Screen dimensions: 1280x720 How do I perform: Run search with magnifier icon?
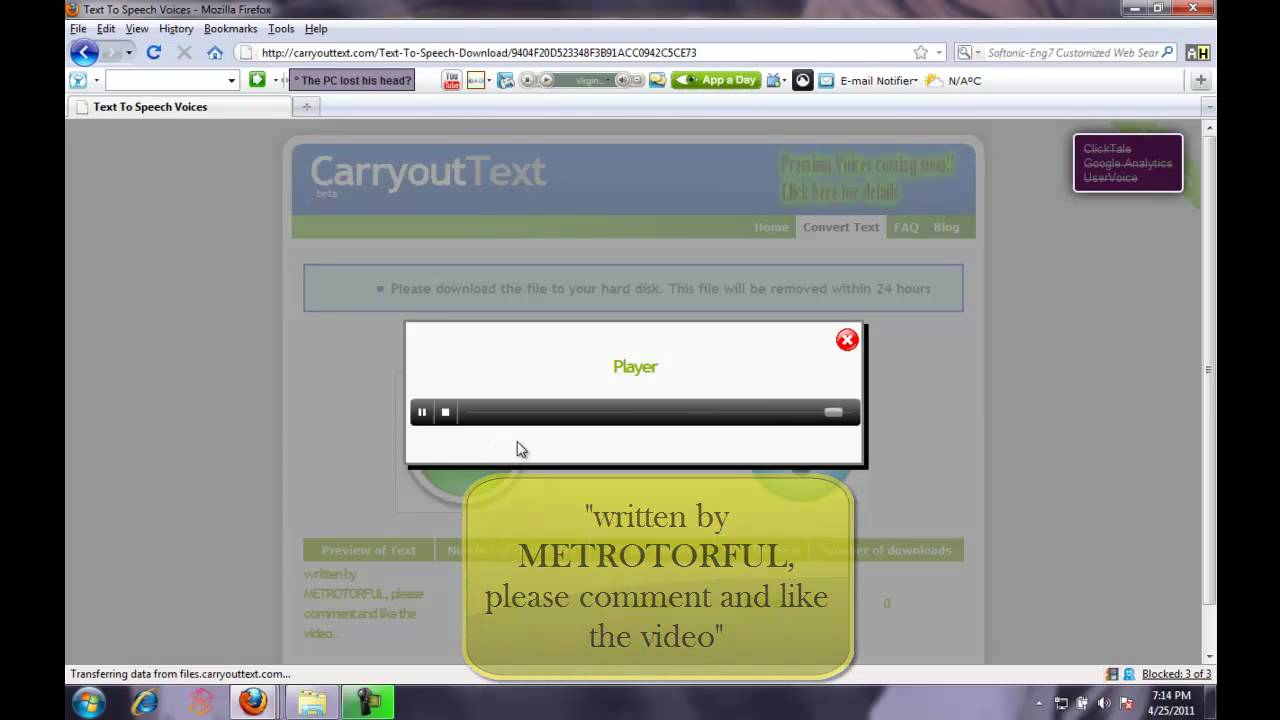(x=1167, y=53)
